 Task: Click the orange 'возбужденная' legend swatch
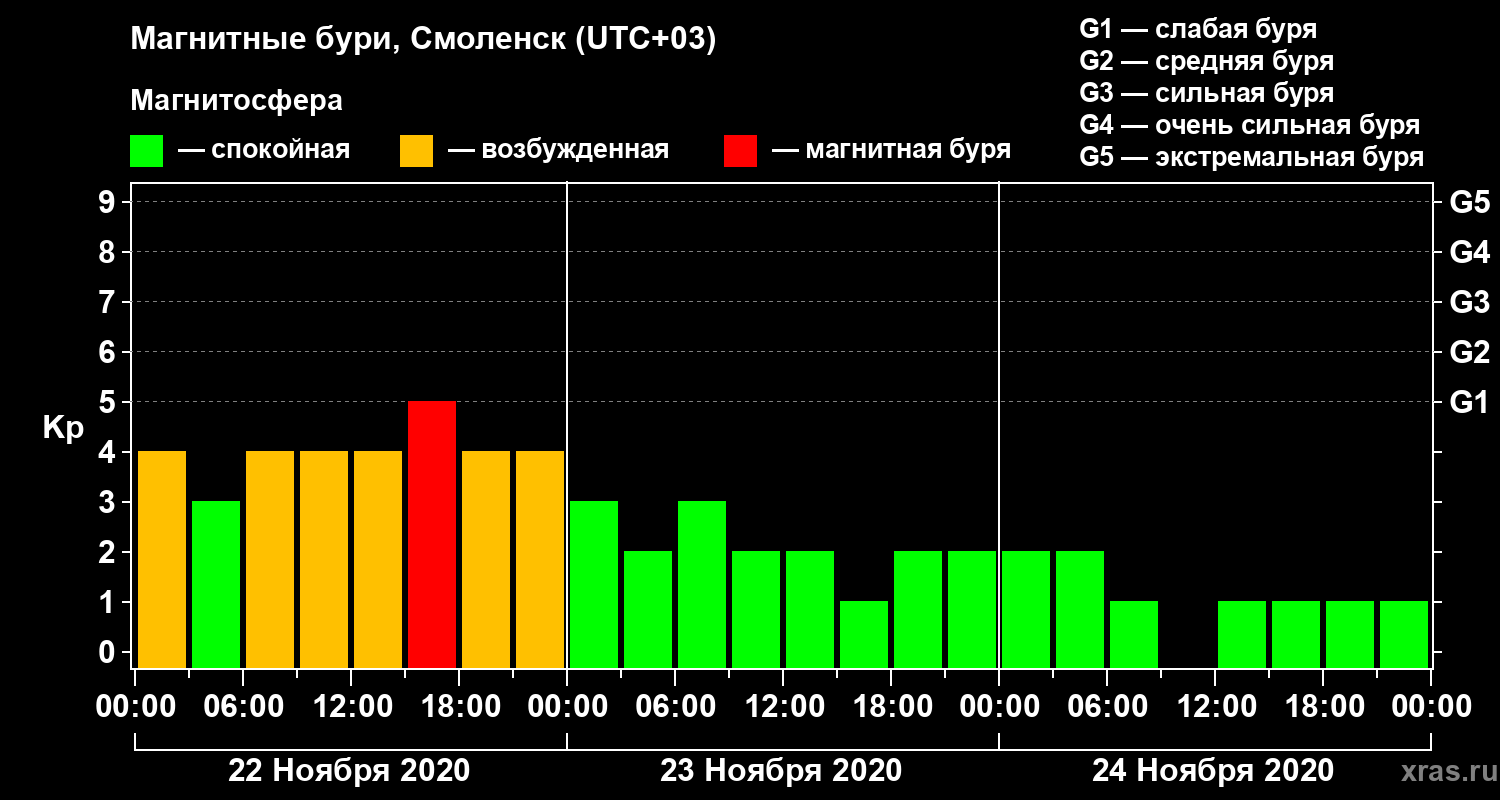[x=417, y=151]
